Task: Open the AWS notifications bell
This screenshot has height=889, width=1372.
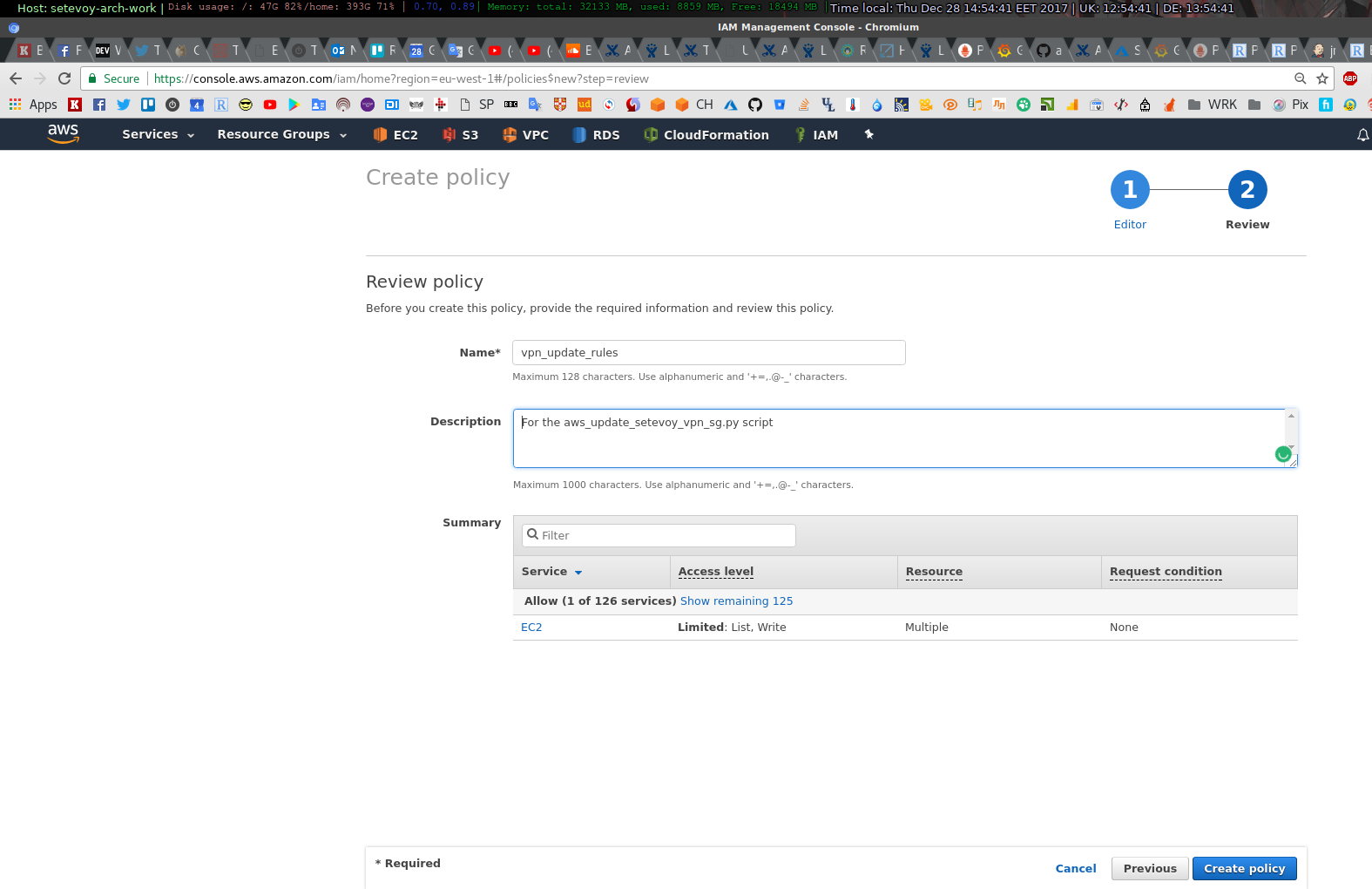Action: (1362, 135)
